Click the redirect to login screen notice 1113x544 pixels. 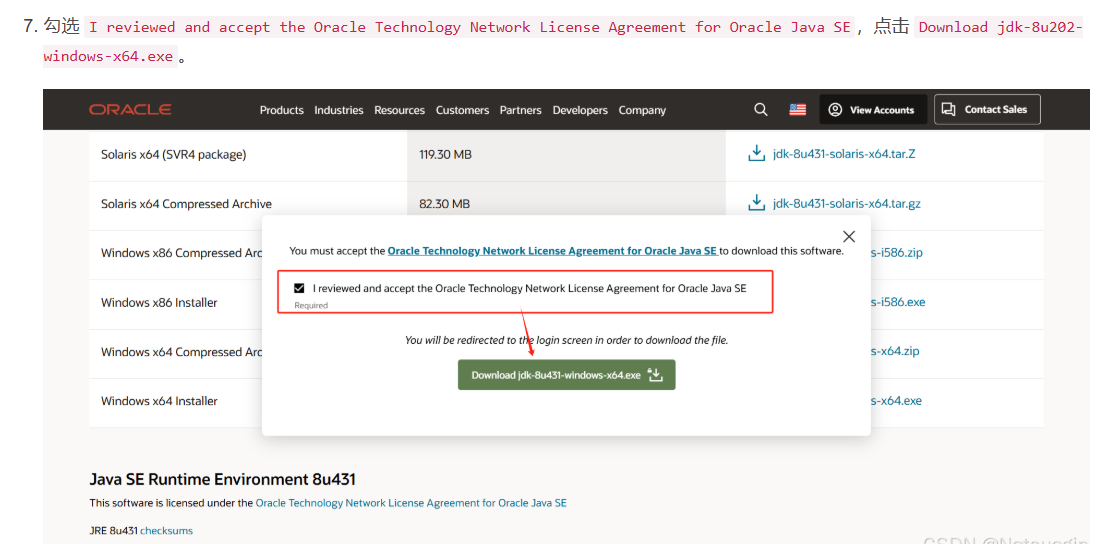pos(566,340)
